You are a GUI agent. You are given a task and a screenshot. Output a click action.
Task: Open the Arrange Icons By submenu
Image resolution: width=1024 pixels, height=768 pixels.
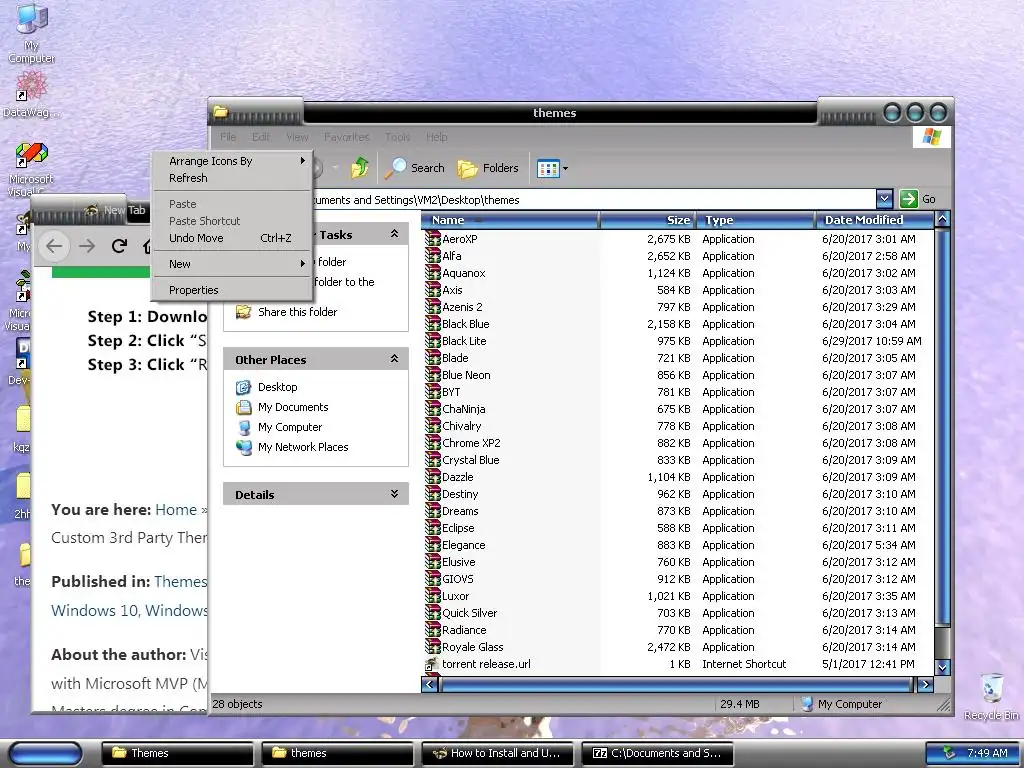[x=231, y=161]
